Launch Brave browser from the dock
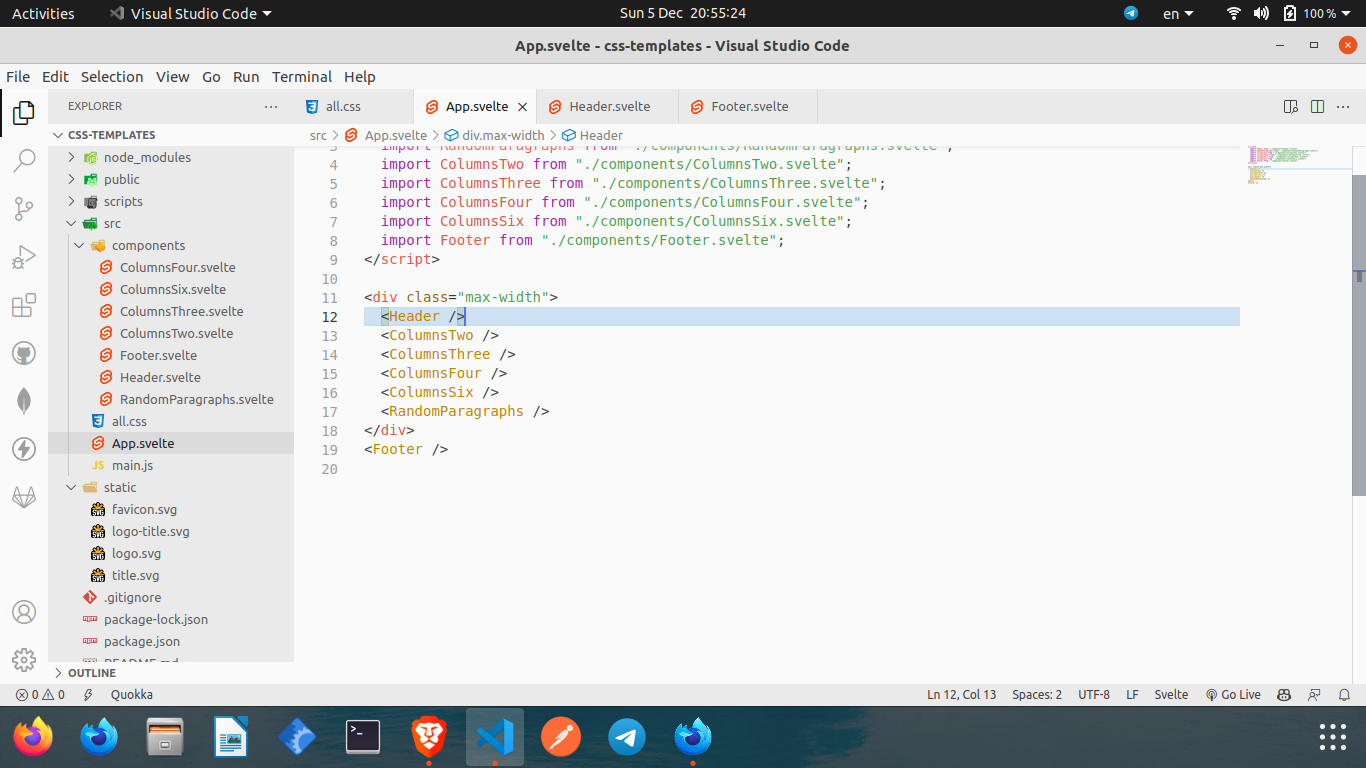The height and width of the screenshot is (768, 1366). click(429, 738)
